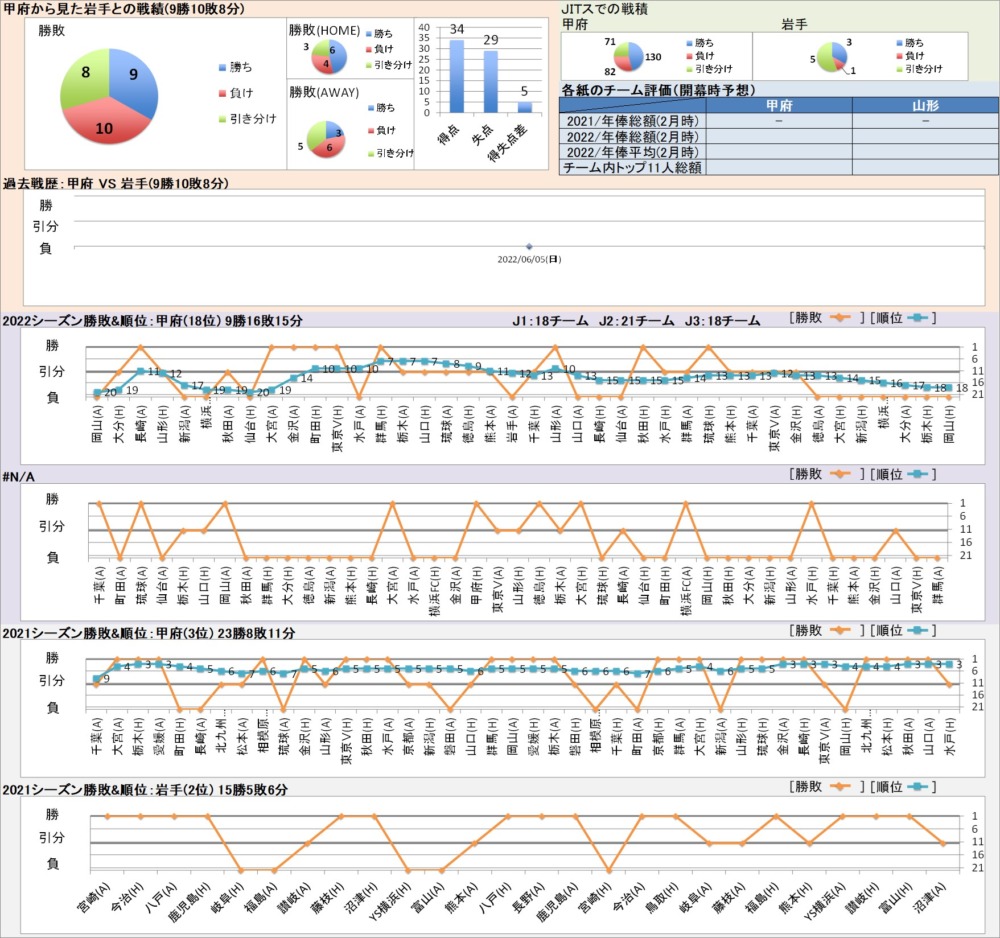
Task: Select the 失点 bar labeled 29
Action: click(x=490, y=82)
